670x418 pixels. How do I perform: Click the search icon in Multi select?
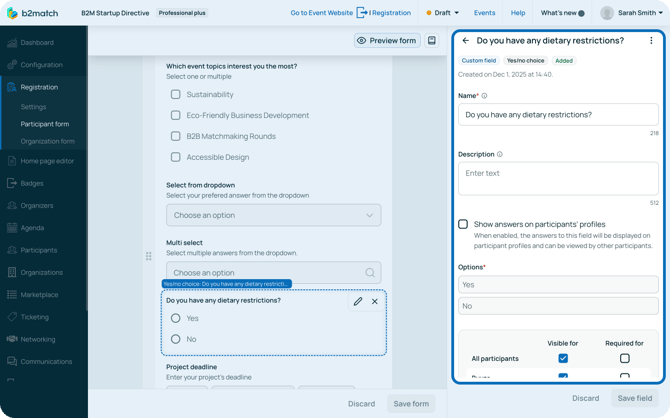(x=370, y=273)
